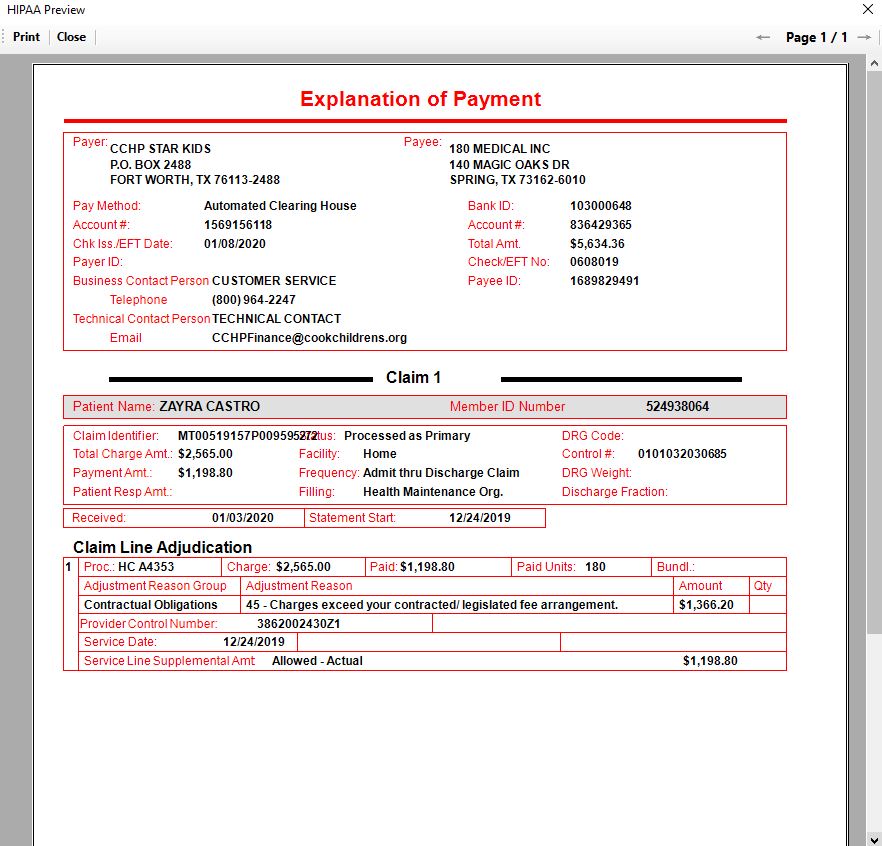Viewport: 882px width, 846px height.
Task: Click procedure code HC A4353
Action: click(146, 567)
